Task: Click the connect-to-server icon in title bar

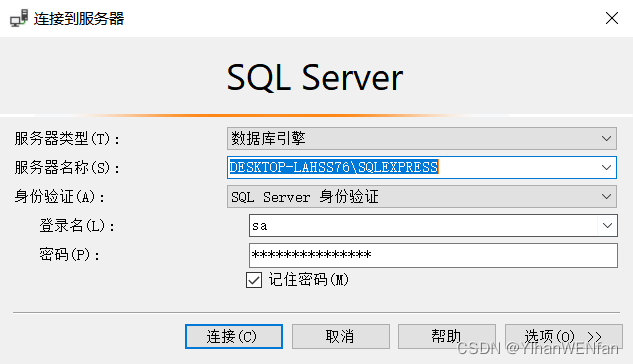Action: pos(19,18)
